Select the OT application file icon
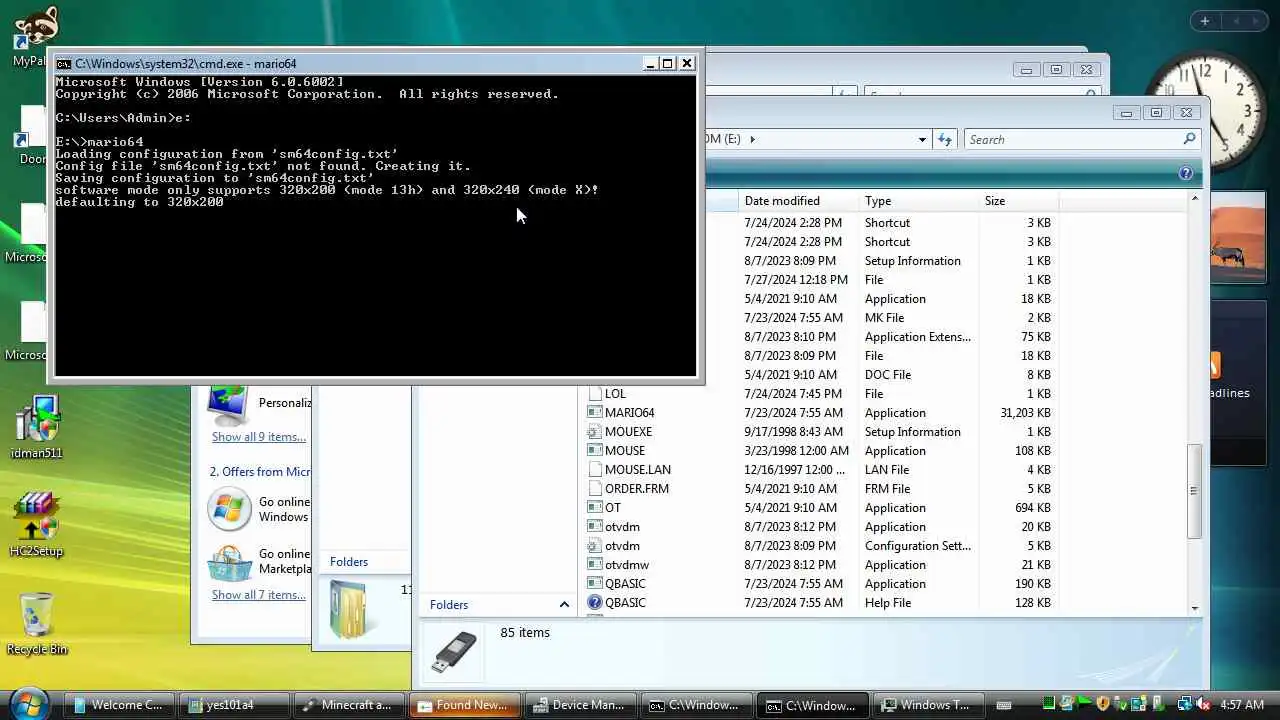Viewport: 1280px width, 720px height. click(595, 507)
